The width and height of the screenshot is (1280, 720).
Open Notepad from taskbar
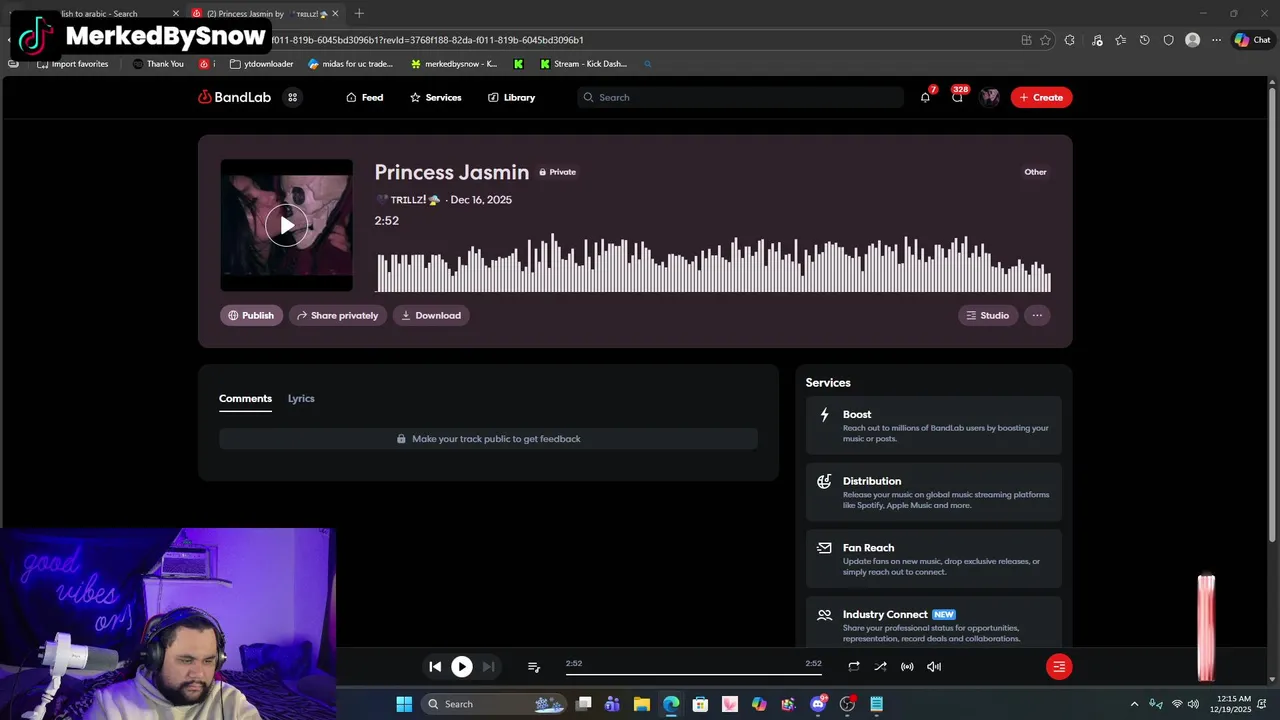point(877,704)
